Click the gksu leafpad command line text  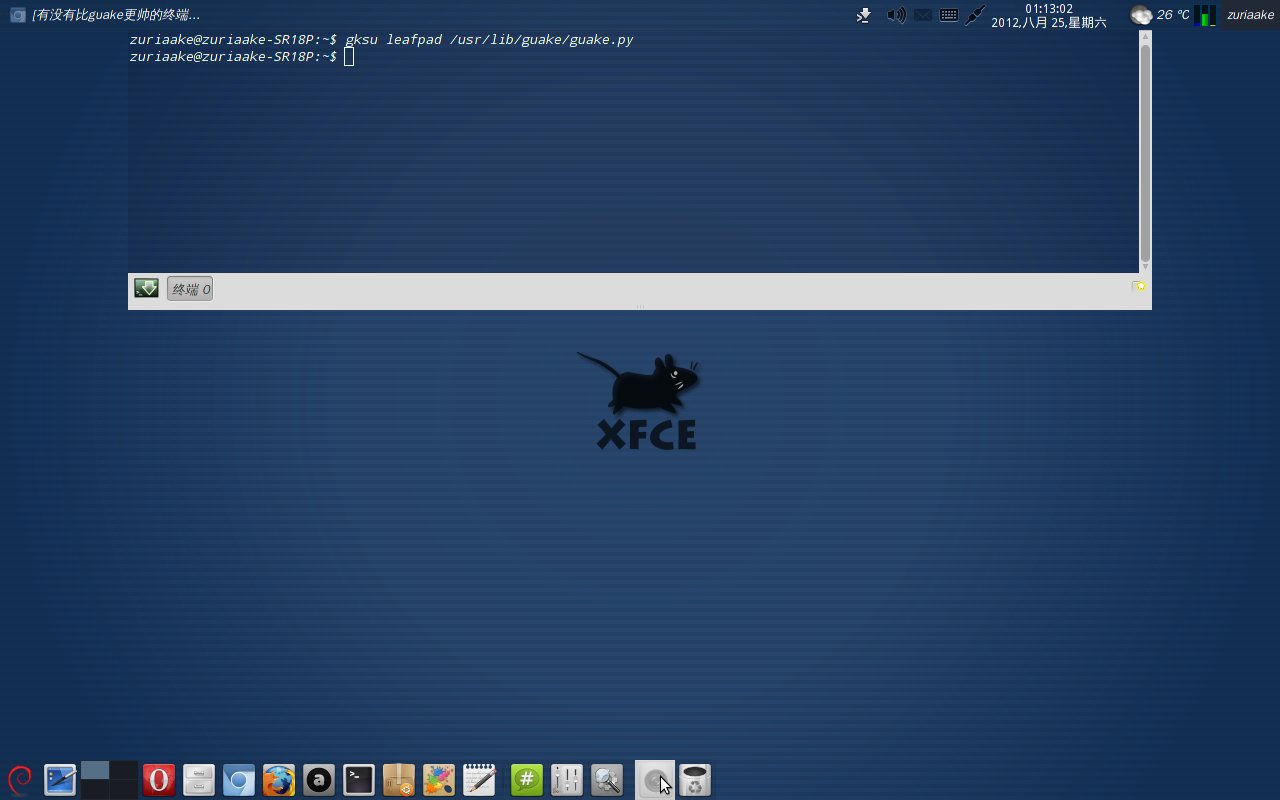pyautogui.click(x=489, y=40)
